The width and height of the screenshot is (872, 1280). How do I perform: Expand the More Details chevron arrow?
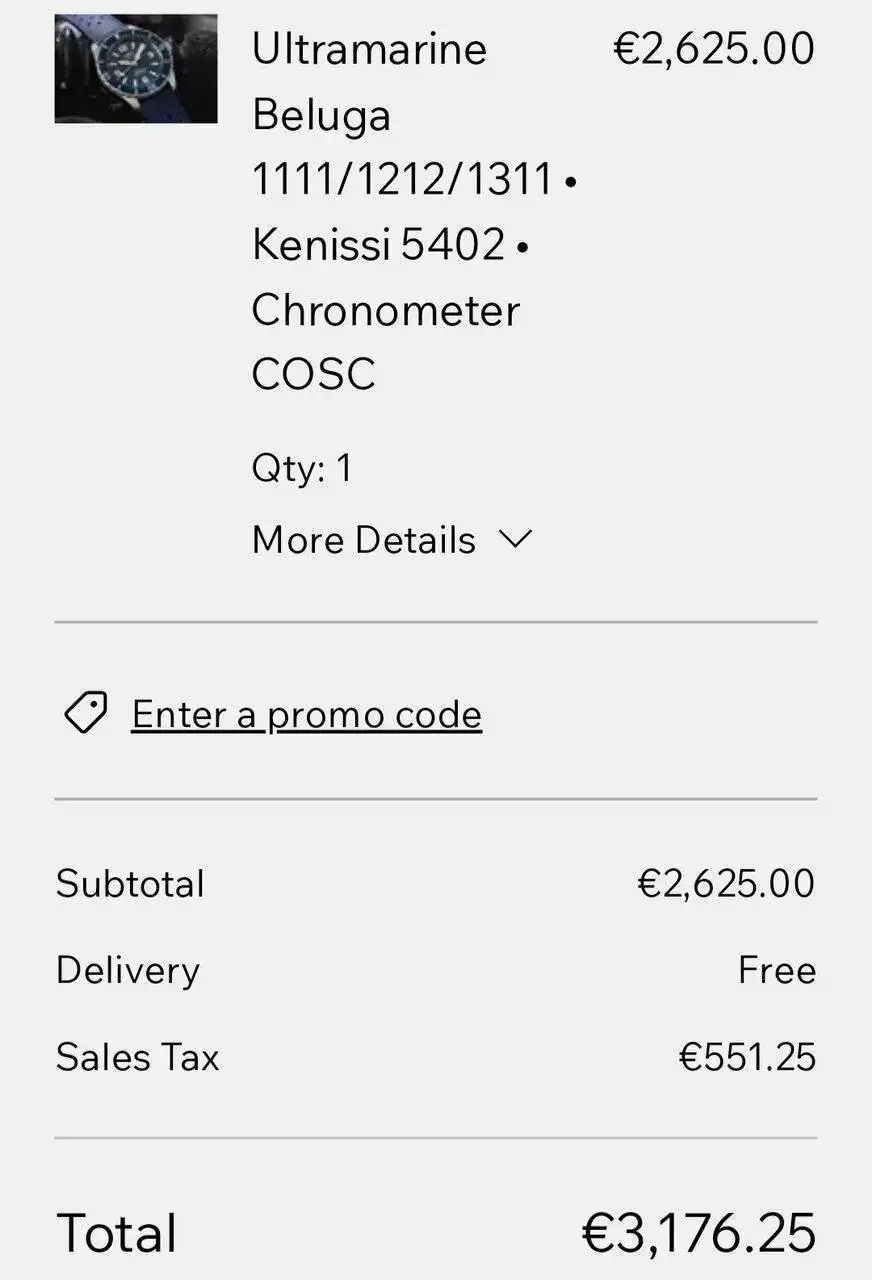[x=515, y=540]
